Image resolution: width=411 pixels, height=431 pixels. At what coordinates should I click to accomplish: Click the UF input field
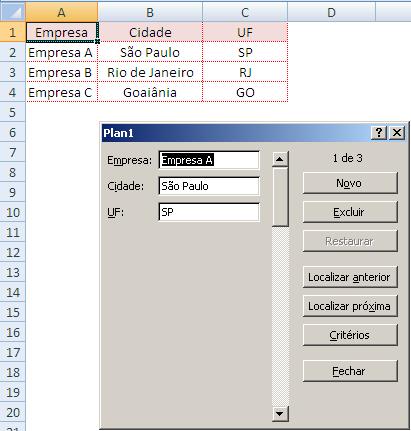pyautogui.click(x=209, y=212)
